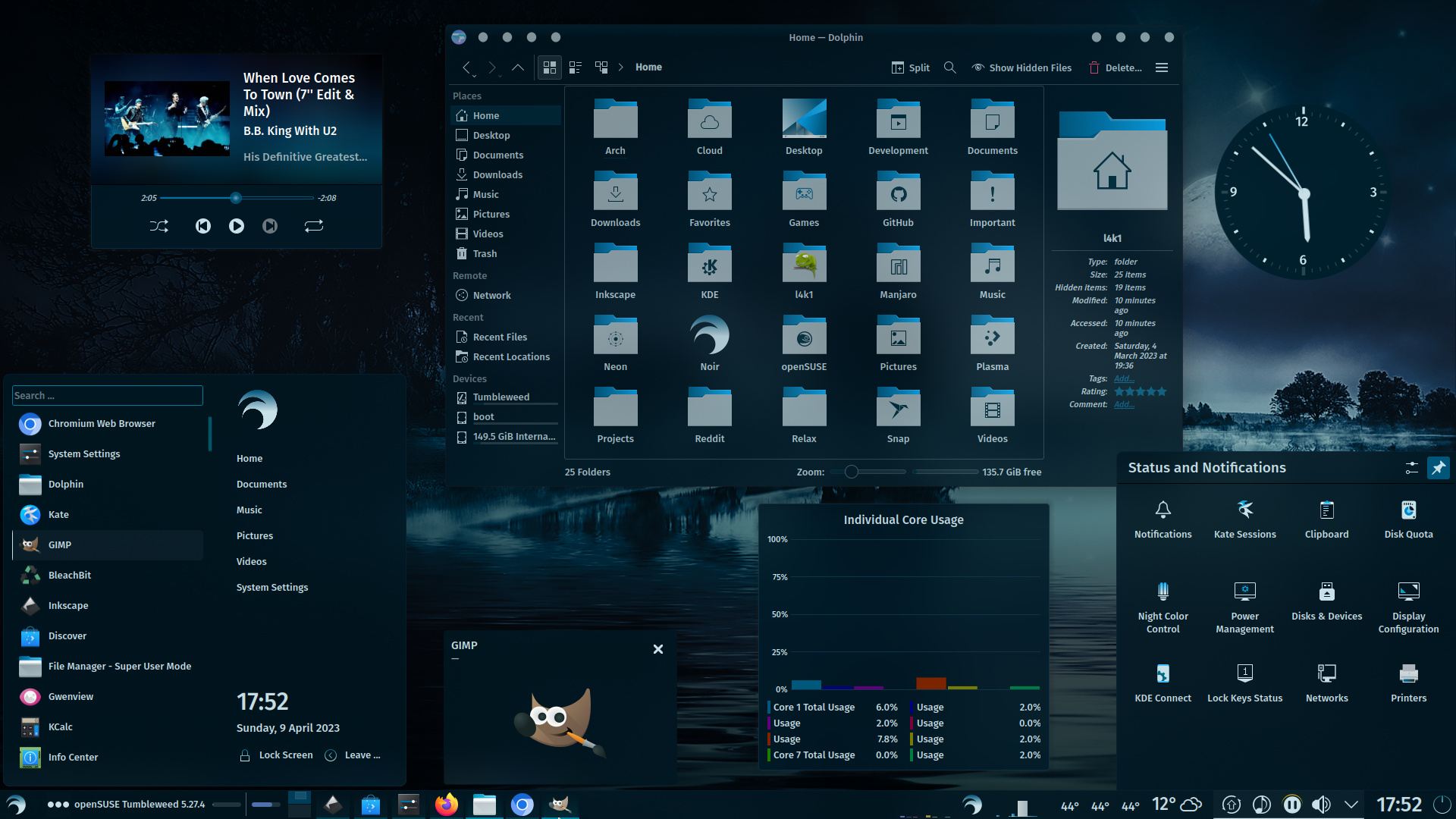Select the Tumbleweed device in Dolphin
Screen dimensions: 1456x819
tap(506, 397)
